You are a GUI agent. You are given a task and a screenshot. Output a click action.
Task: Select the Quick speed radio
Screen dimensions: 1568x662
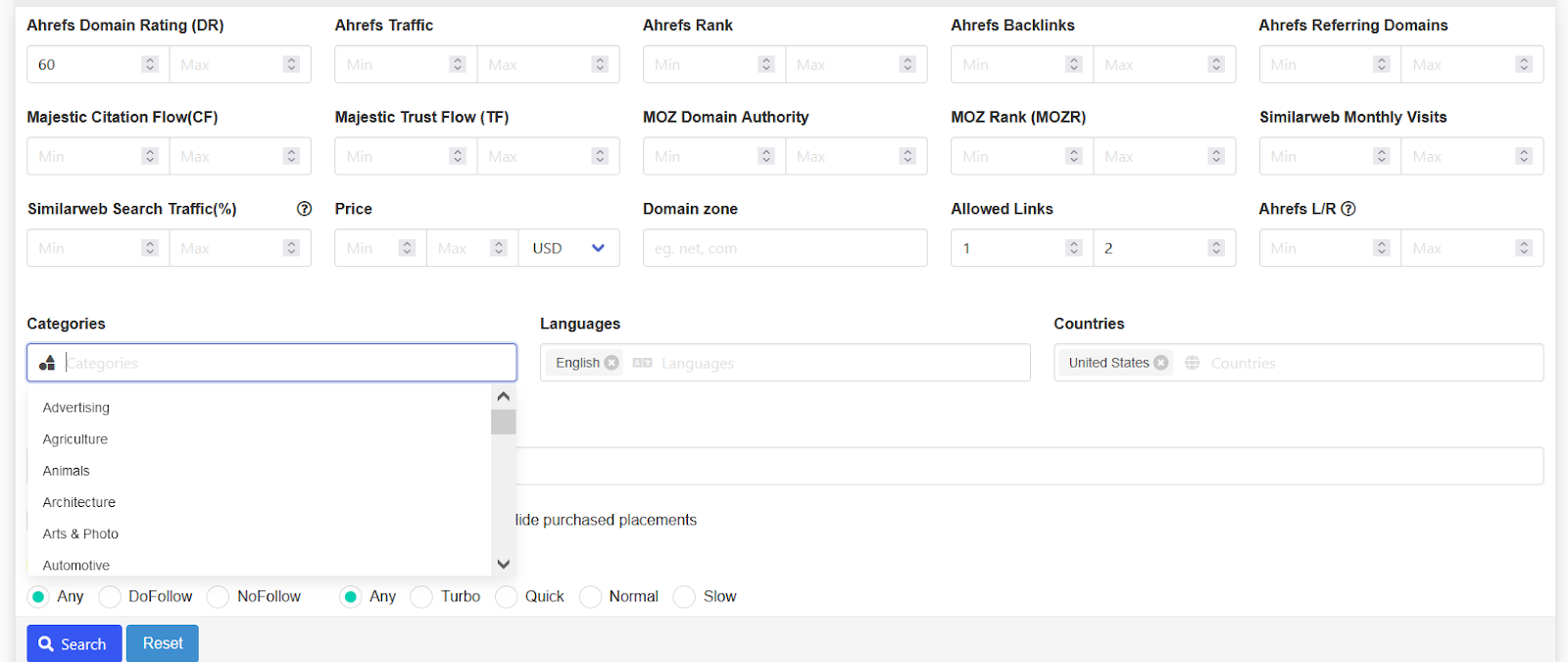click(x=507, y=596)
